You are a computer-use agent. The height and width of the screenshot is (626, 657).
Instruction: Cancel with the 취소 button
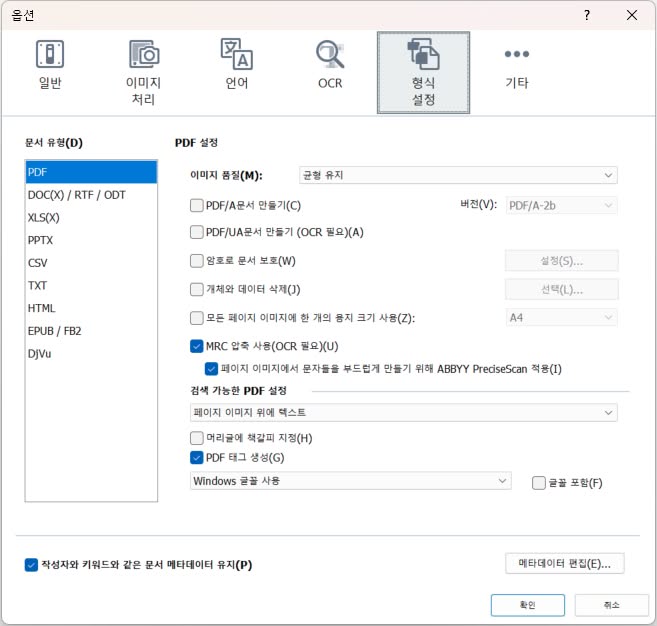point(611,605)
